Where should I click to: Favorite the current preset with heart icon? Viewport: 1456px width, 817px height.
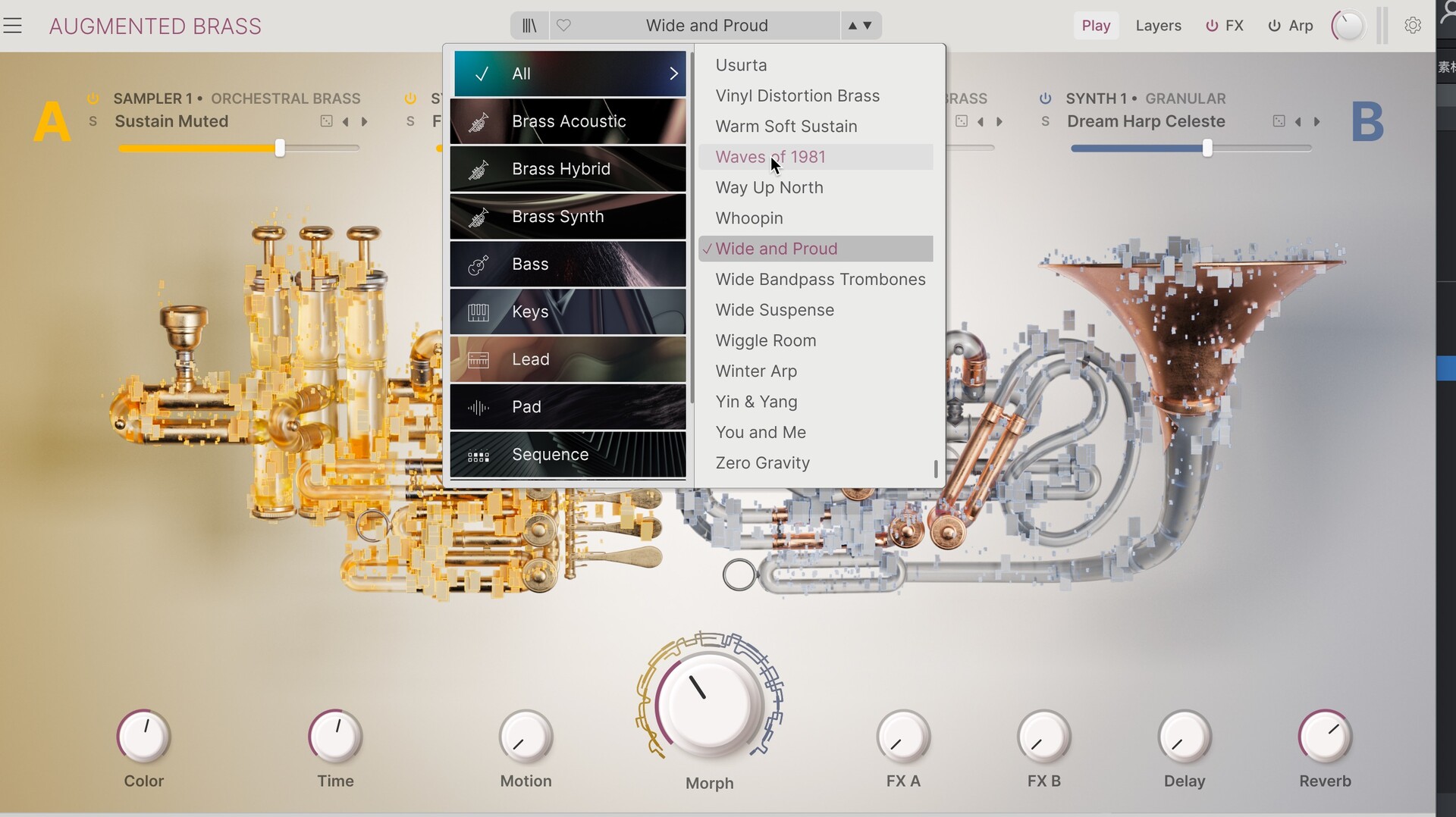(563, 26)
